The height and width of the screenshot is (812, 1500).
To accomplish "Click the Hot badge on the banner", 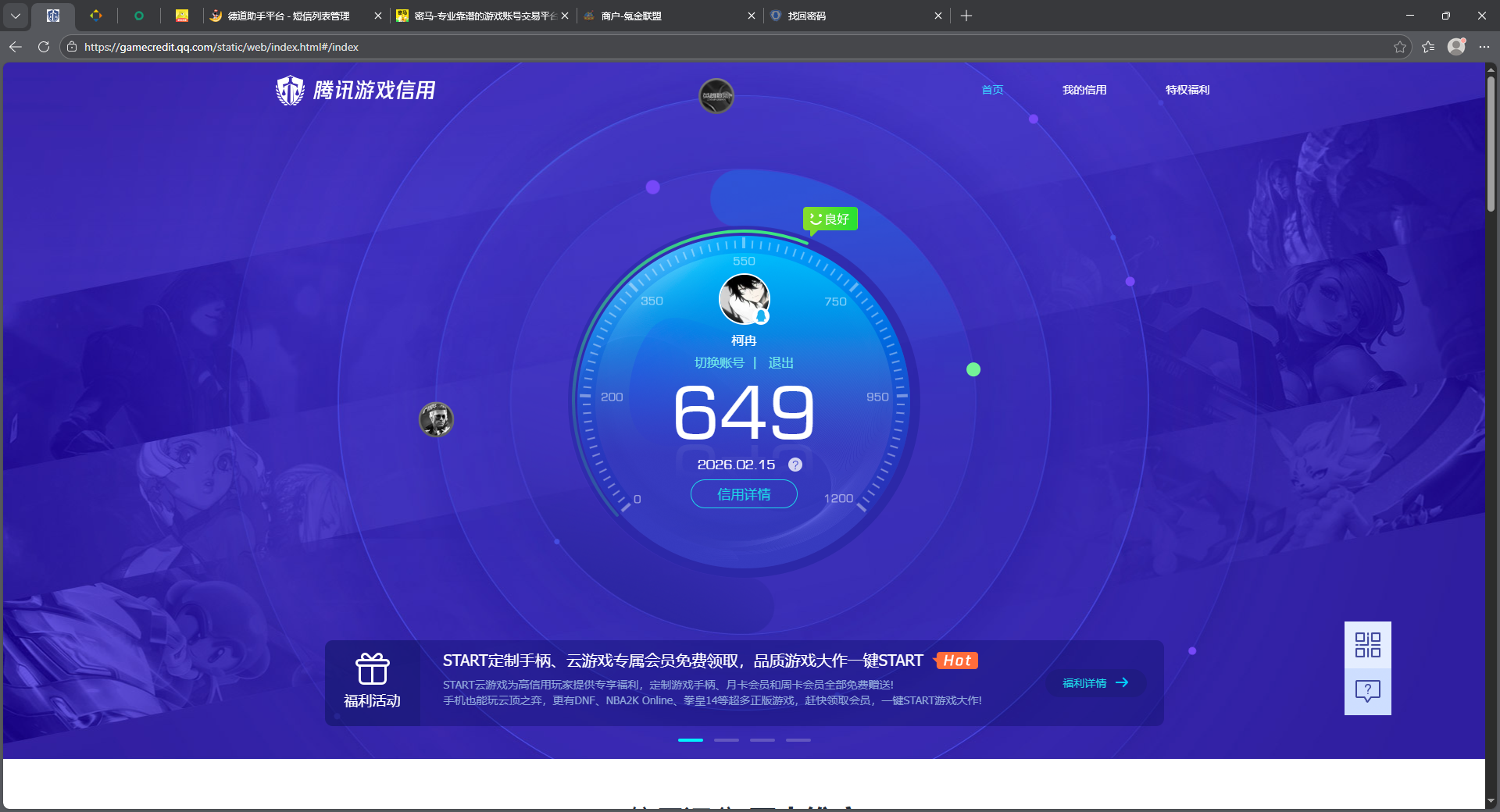I will [956, 661].
